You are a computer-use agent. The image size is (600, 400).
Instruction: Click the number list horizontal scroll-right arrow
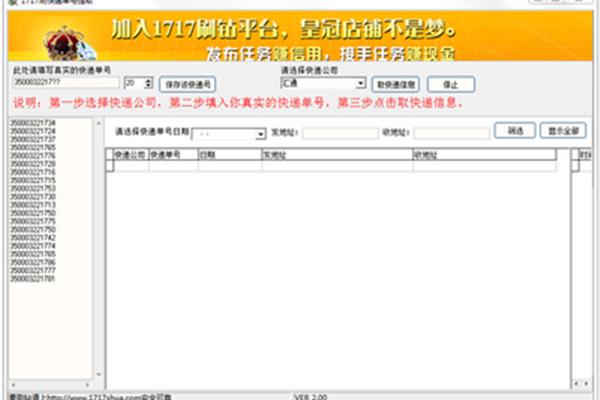pyautogui.click(x=88, y=384)
